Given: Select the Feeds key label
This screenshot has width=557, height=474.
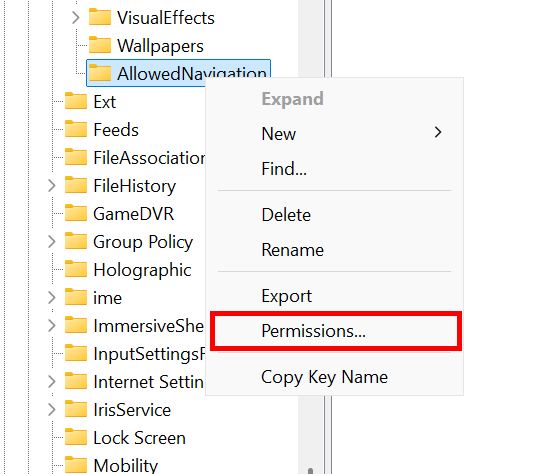Looking at the screenshot, I should tap(116, 130).
